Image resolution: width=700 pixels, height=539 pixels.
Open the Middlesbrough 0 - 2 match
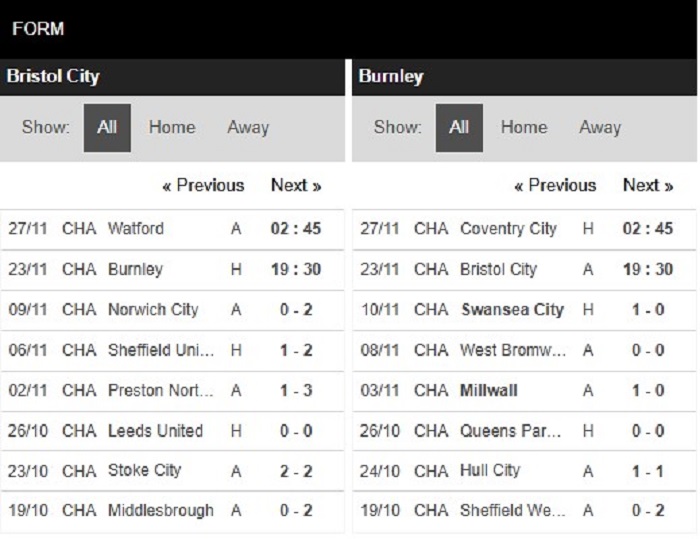[x=172, y=511]
